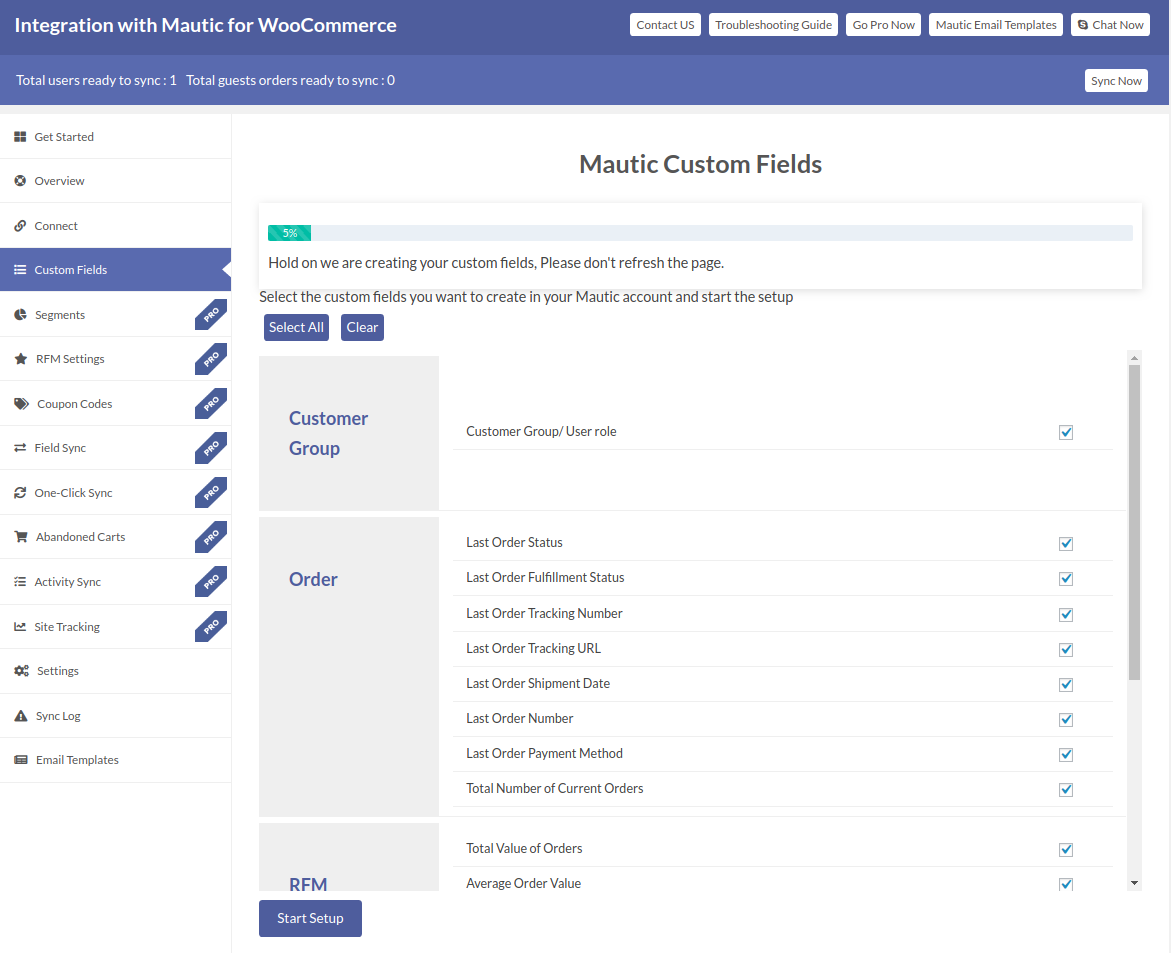
Task: Click the PRO badge on Site Tracking
Action: coord(211,626)
